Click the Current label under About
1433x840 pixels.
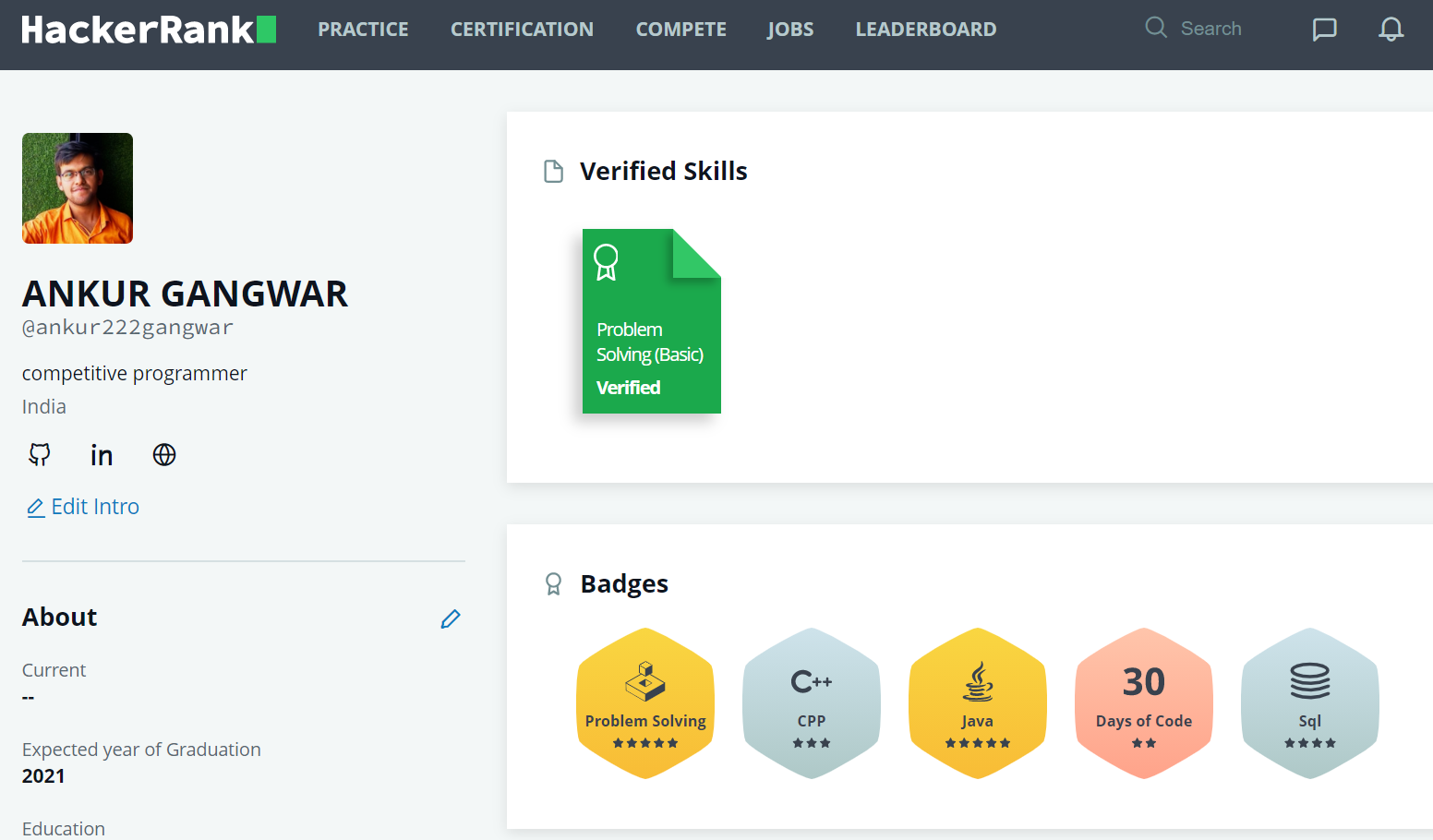click(54, 670)
